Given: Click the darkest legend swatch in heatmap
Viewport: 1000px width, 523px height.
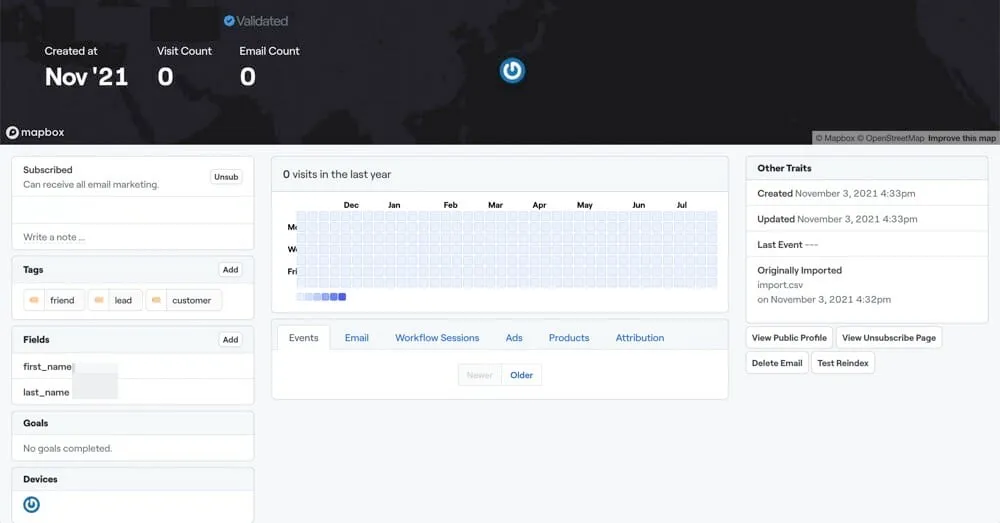Looking at the screenshot, I should [342, 297].
